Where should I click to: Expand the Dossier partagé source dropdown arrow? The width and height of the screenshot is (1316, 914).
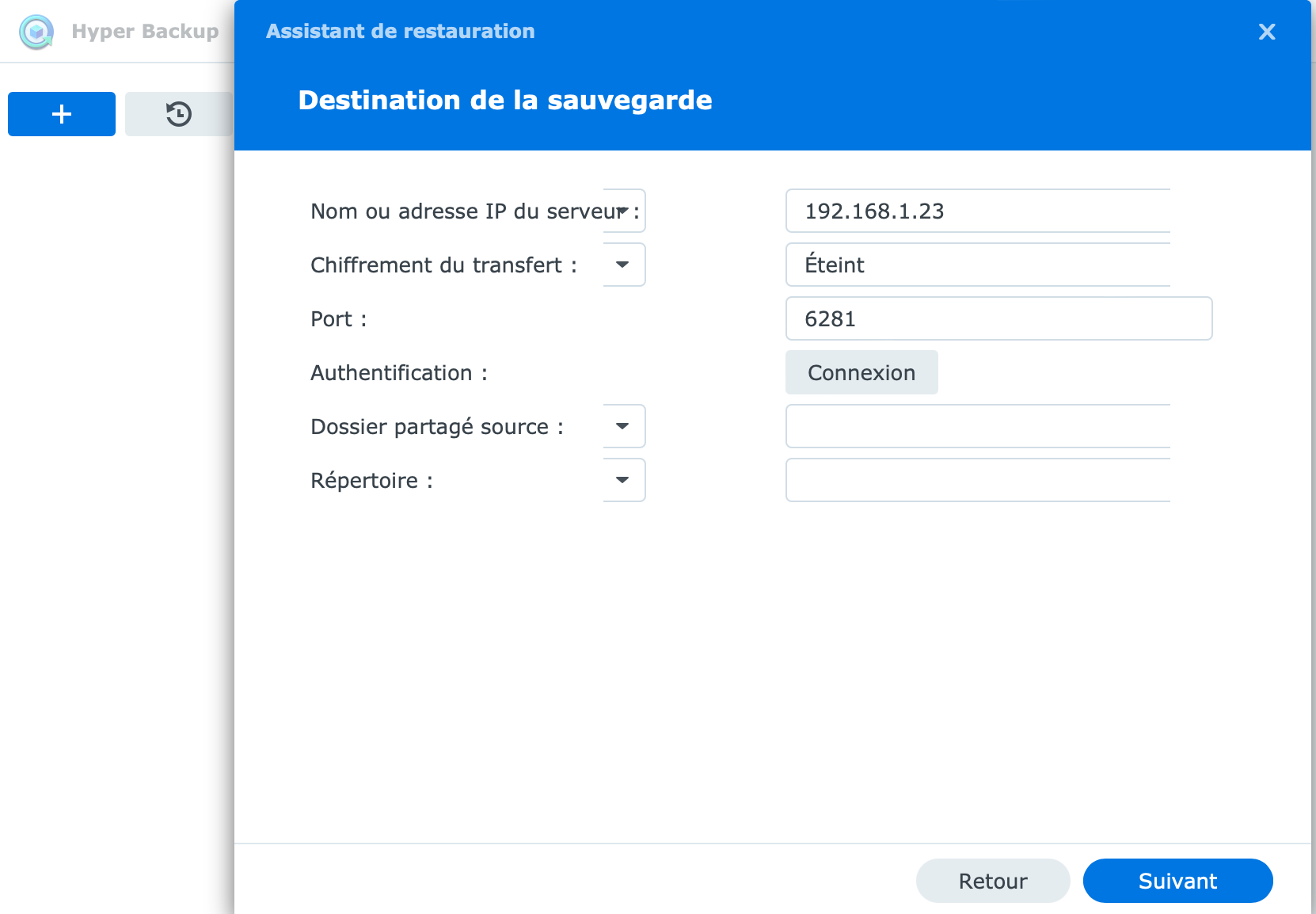click(623, 426)
